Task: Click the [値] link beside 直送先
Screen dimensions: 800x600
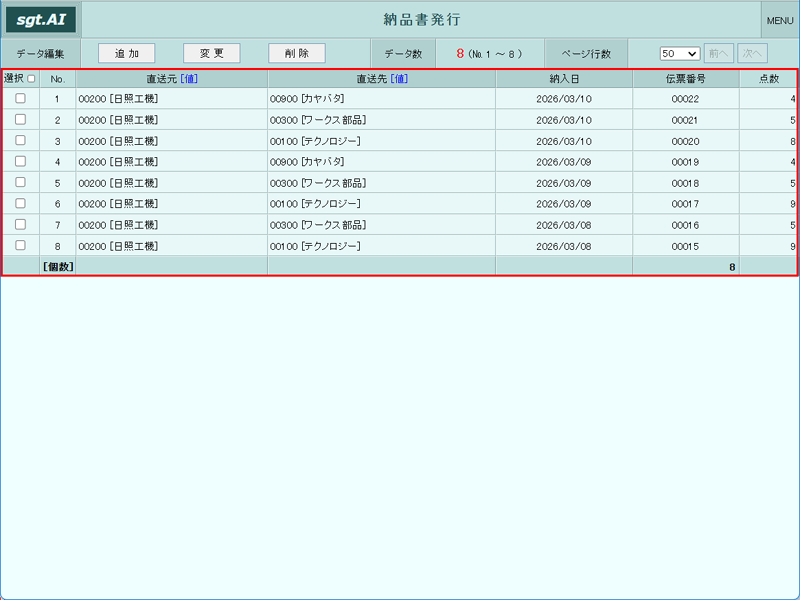Action: coord(399,79)
